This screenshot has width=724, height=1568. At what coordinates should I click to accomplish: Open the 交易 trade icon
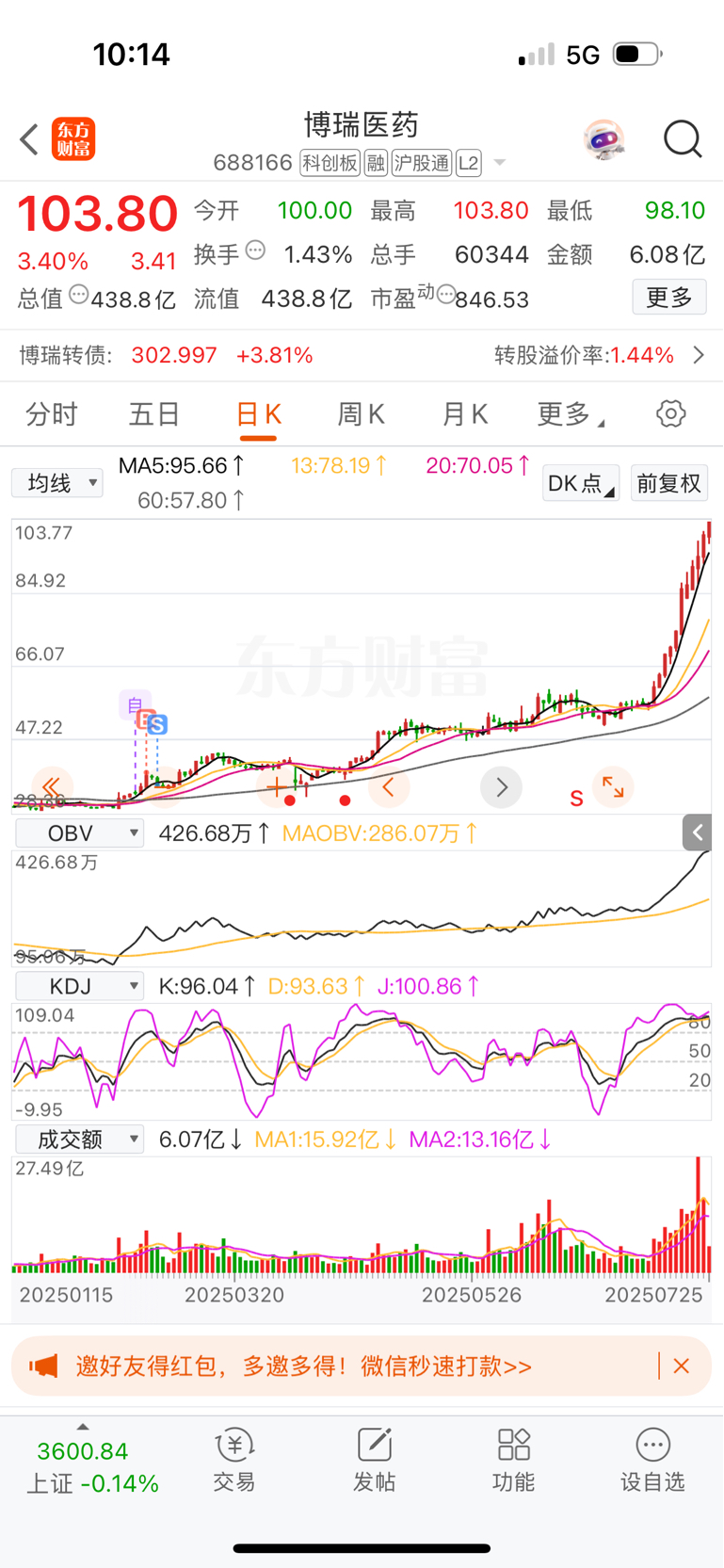(233, 1460)
